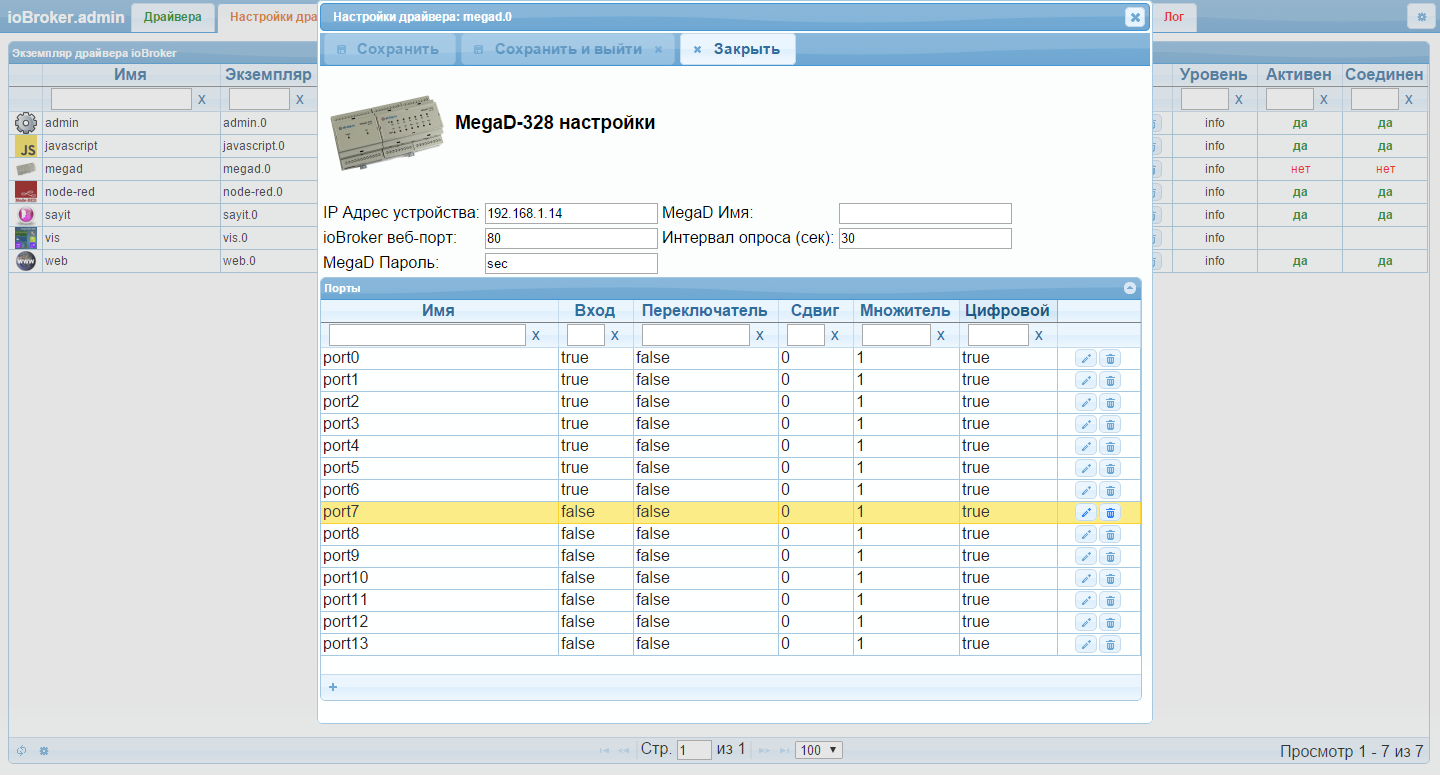Delete the port3 row
Screen dimensions: 1440x775
(1110, 424)
